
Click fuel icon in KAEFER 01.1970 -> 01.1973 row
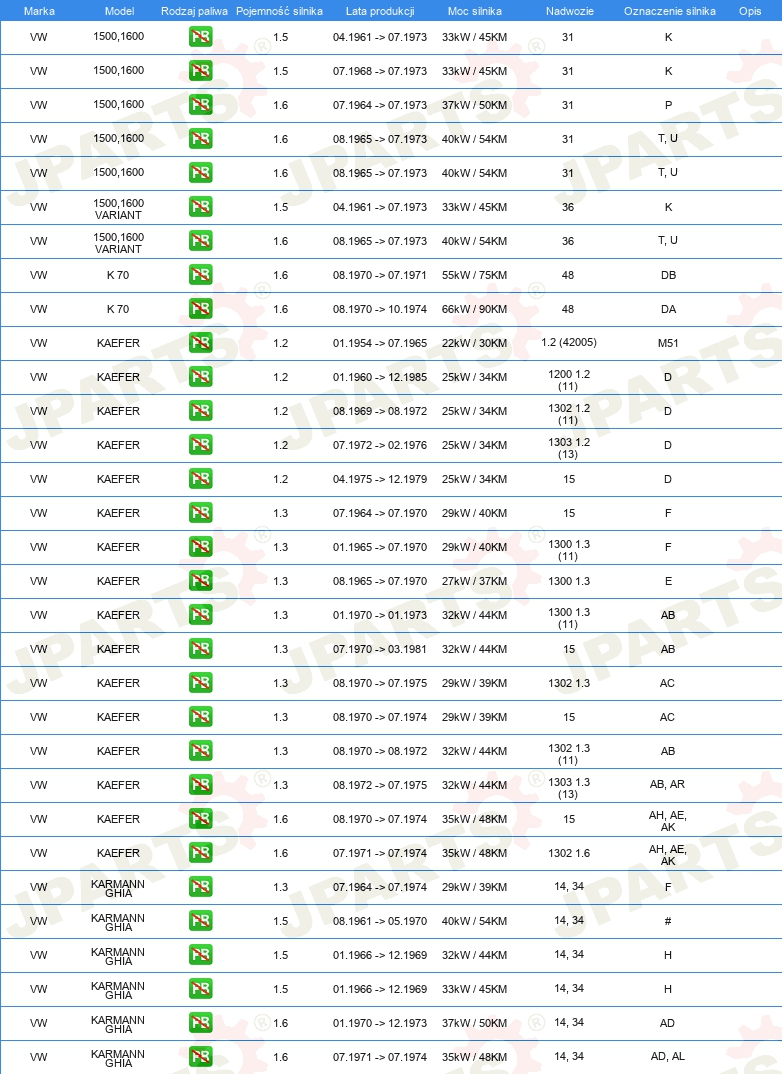pyautogui.click(x=201, y=614)
